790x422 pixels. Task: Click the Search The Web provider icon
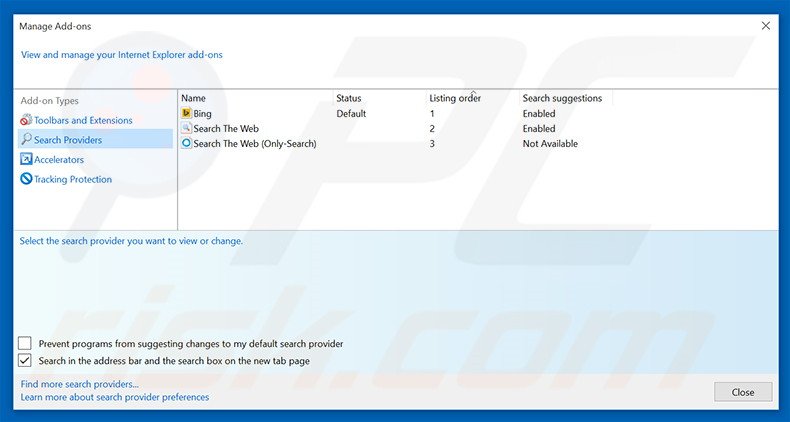(186, 128)
